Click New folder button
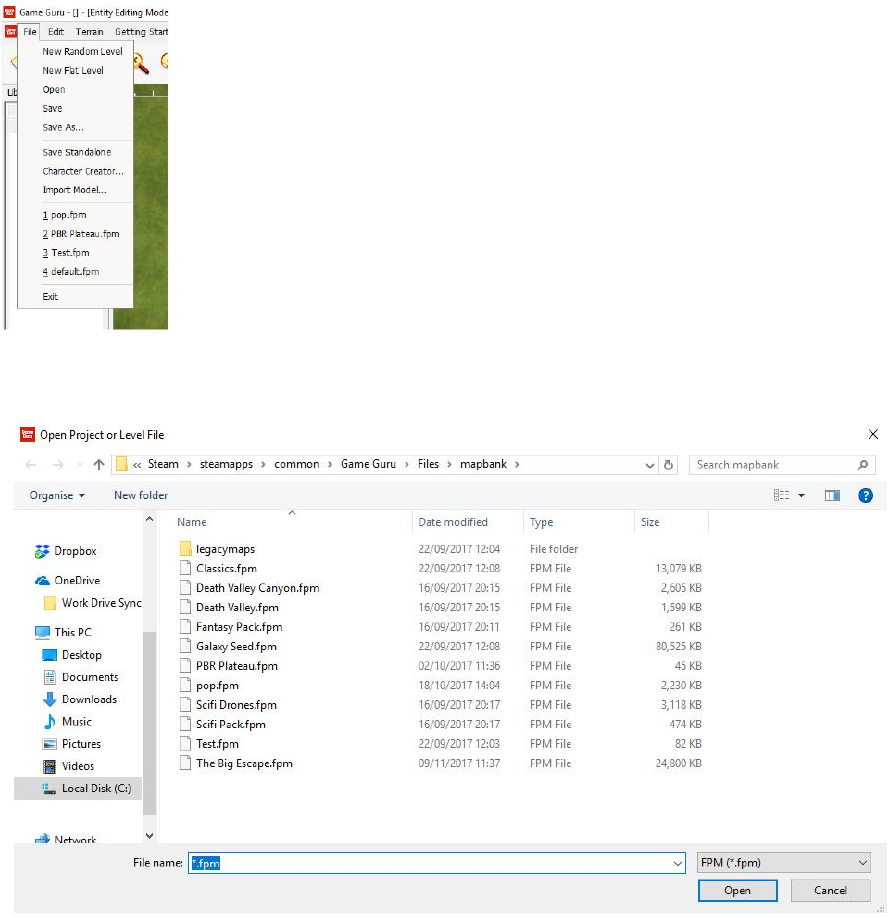Image resolution: width=896 pixels, height=918 pixels. pyautogui.click(x=141, y=495)
